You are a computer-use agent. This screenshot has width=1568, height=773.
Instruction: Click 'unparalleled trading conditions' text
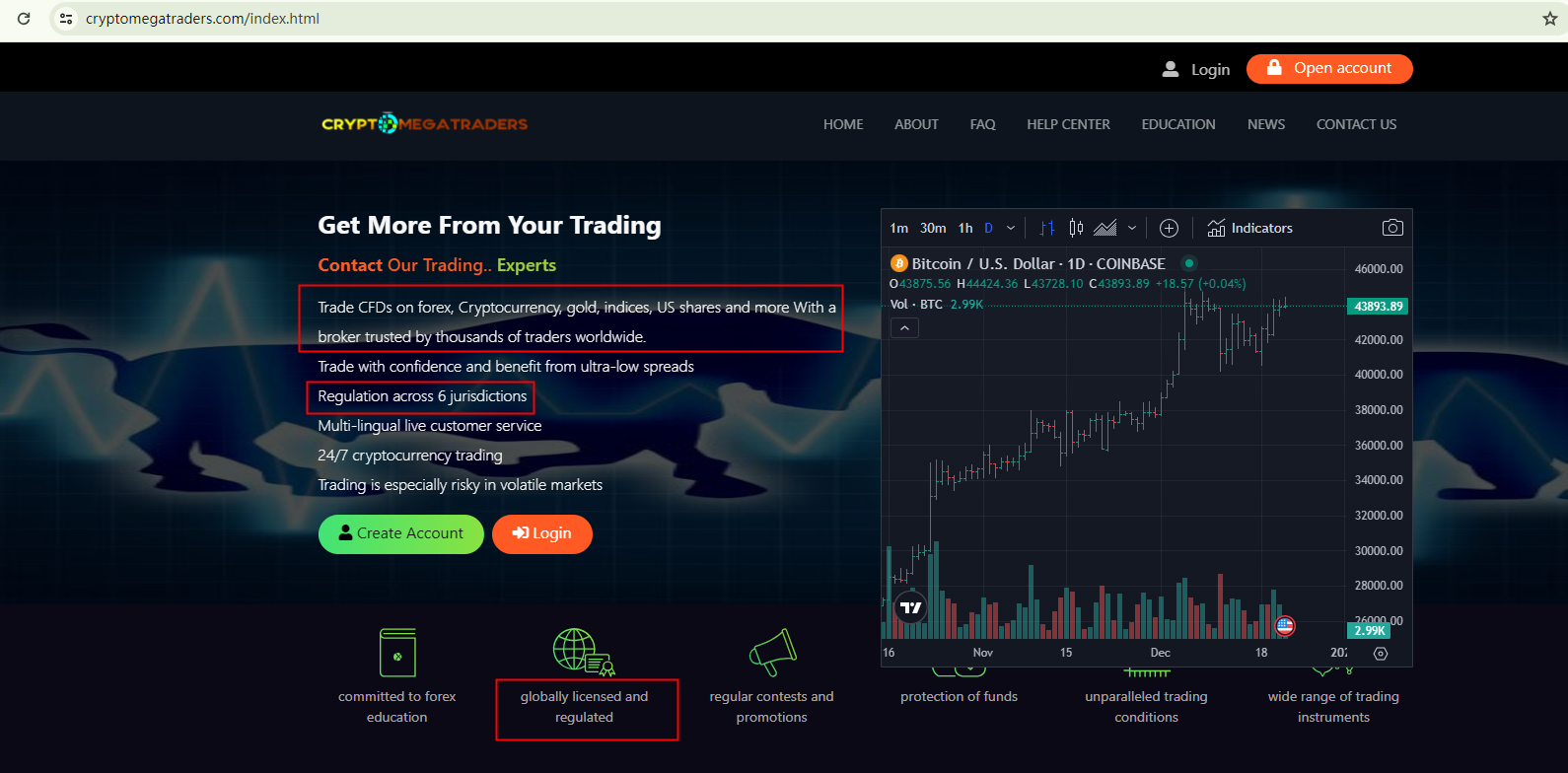pos(1146,707)
